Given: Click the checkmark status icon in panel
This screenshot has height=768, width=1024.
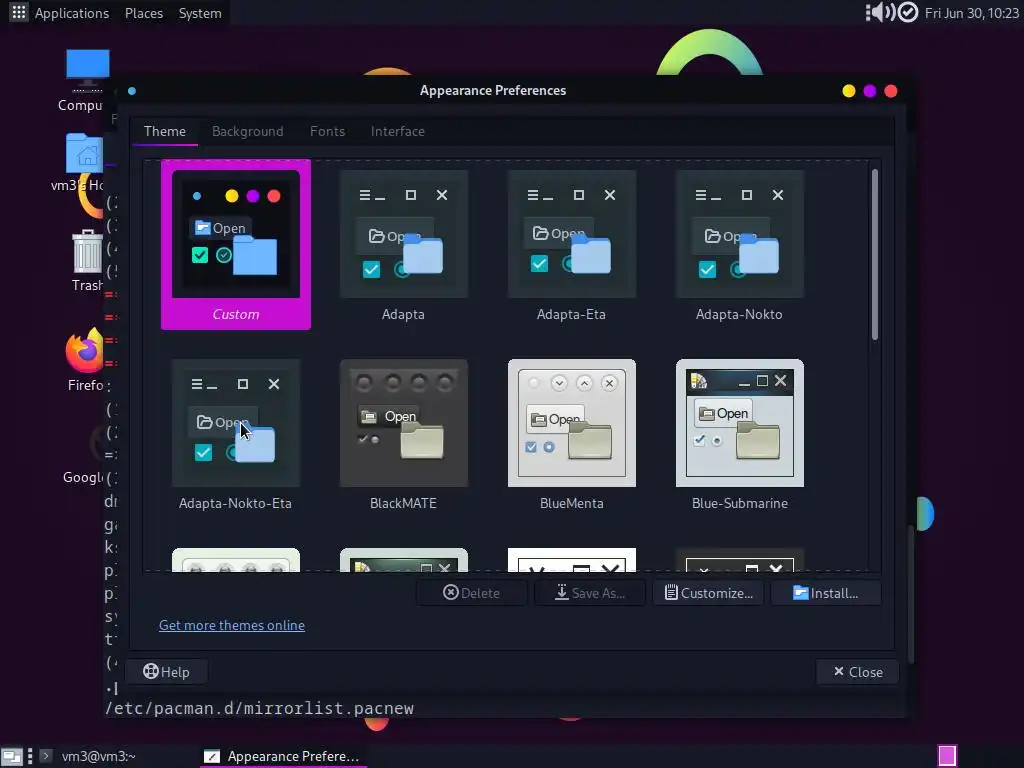Looking at the screenshot, I should point(908,12).
